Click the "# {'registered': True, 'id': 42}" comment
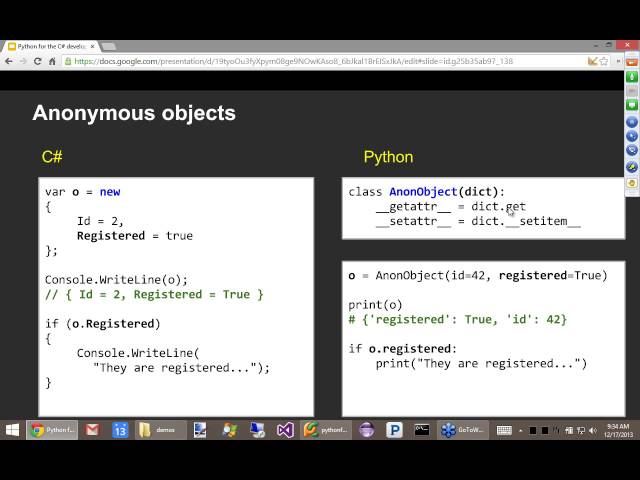Image resolution: width=640 pixels, height=480 pixels. tap(458, 320)
